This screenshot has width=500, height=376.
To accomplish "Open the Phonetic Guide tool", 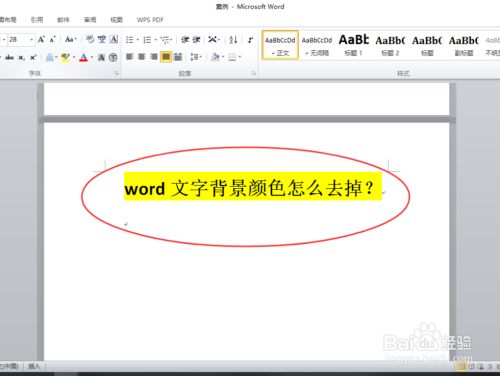I will (102, 39).
